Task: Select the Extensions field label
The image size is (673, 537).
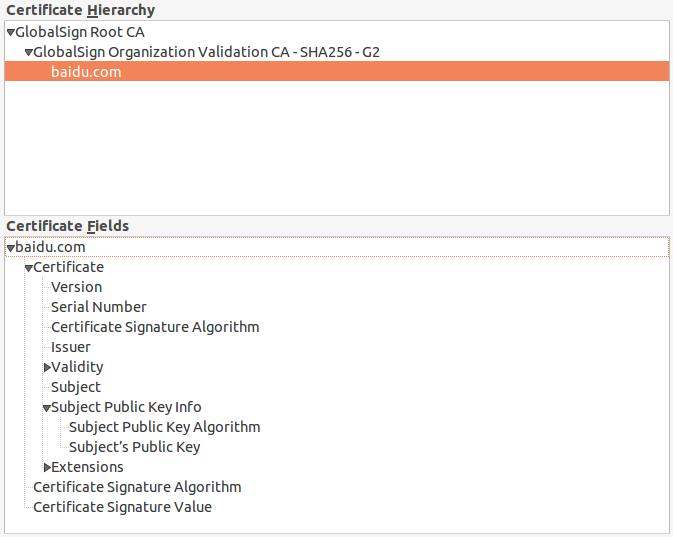Action: 88,467
